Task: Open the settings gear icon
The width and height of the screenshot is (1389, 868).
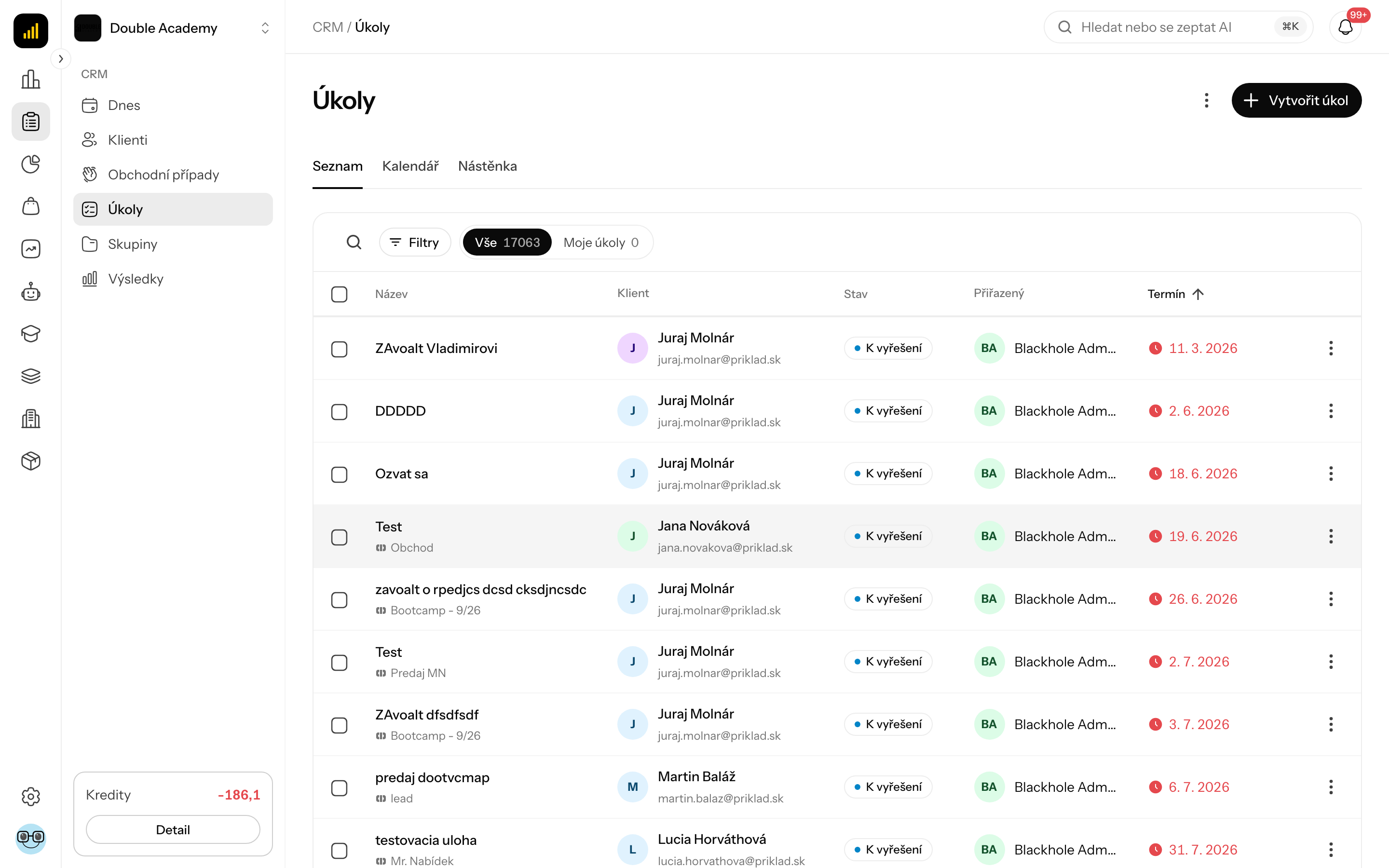Action: pos(30,796)
